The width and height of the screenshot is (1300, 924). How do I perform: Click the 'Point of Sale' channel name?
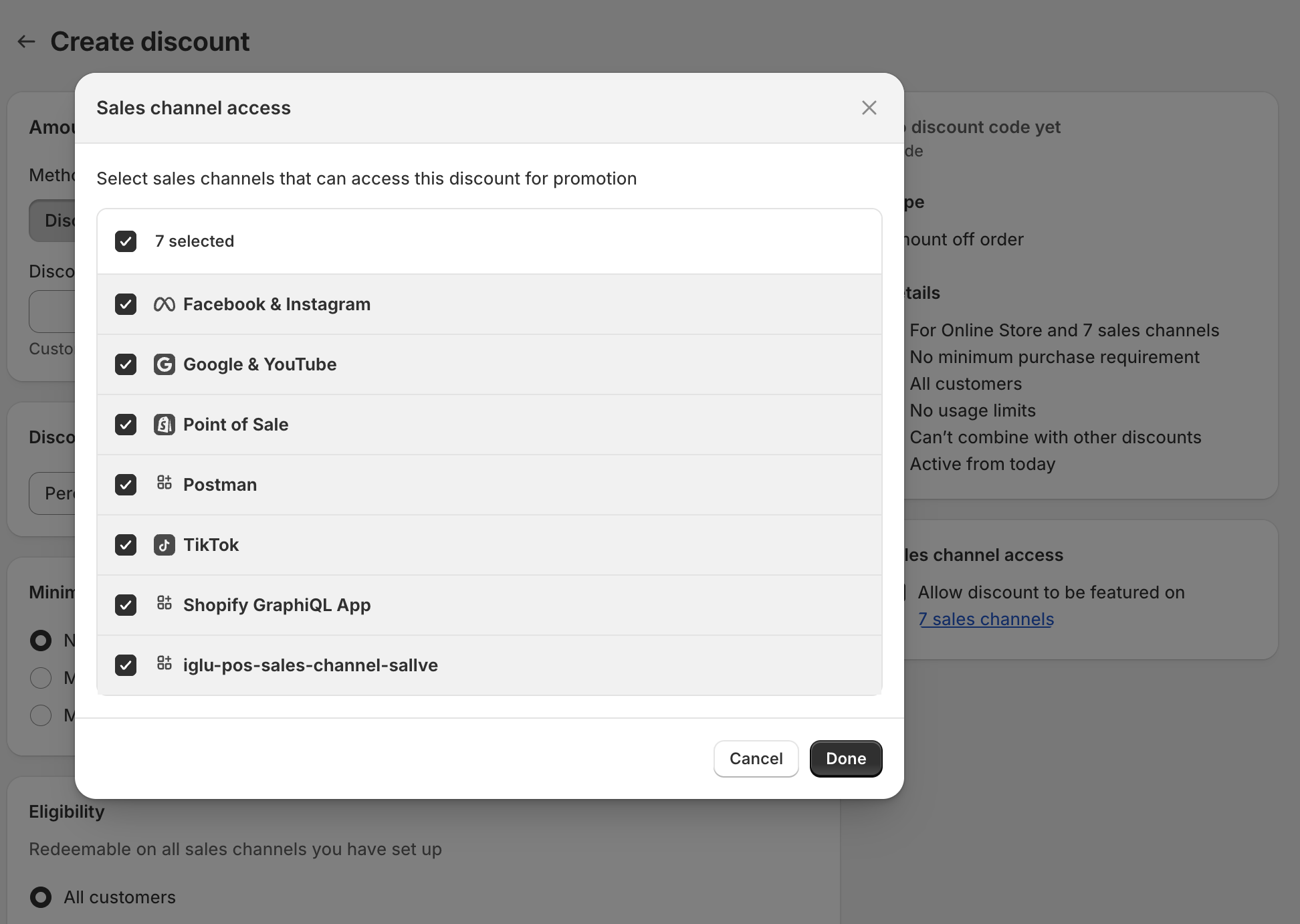tap(236, 425)
